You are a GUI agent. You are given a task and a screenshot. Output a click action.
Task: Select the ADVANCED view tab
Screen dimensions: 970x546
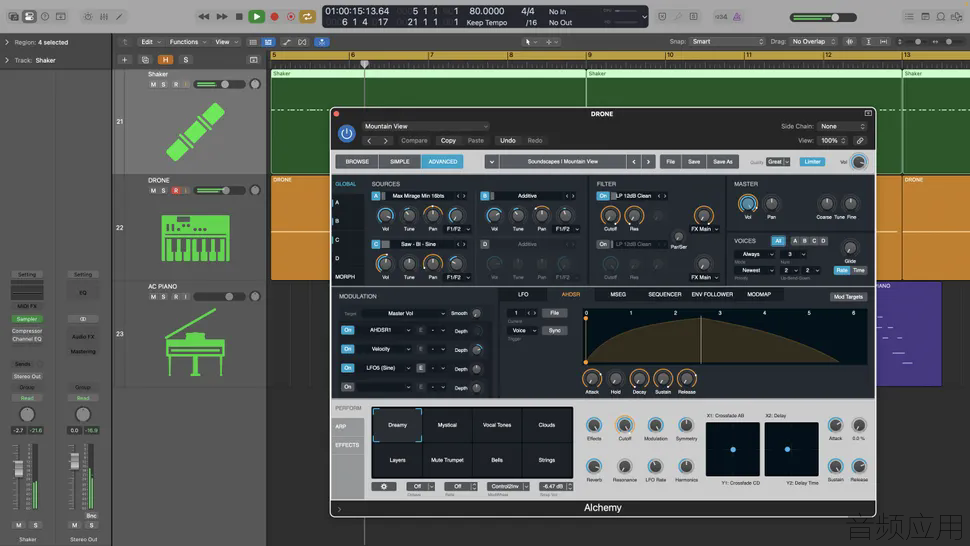[x=443, y=161]
